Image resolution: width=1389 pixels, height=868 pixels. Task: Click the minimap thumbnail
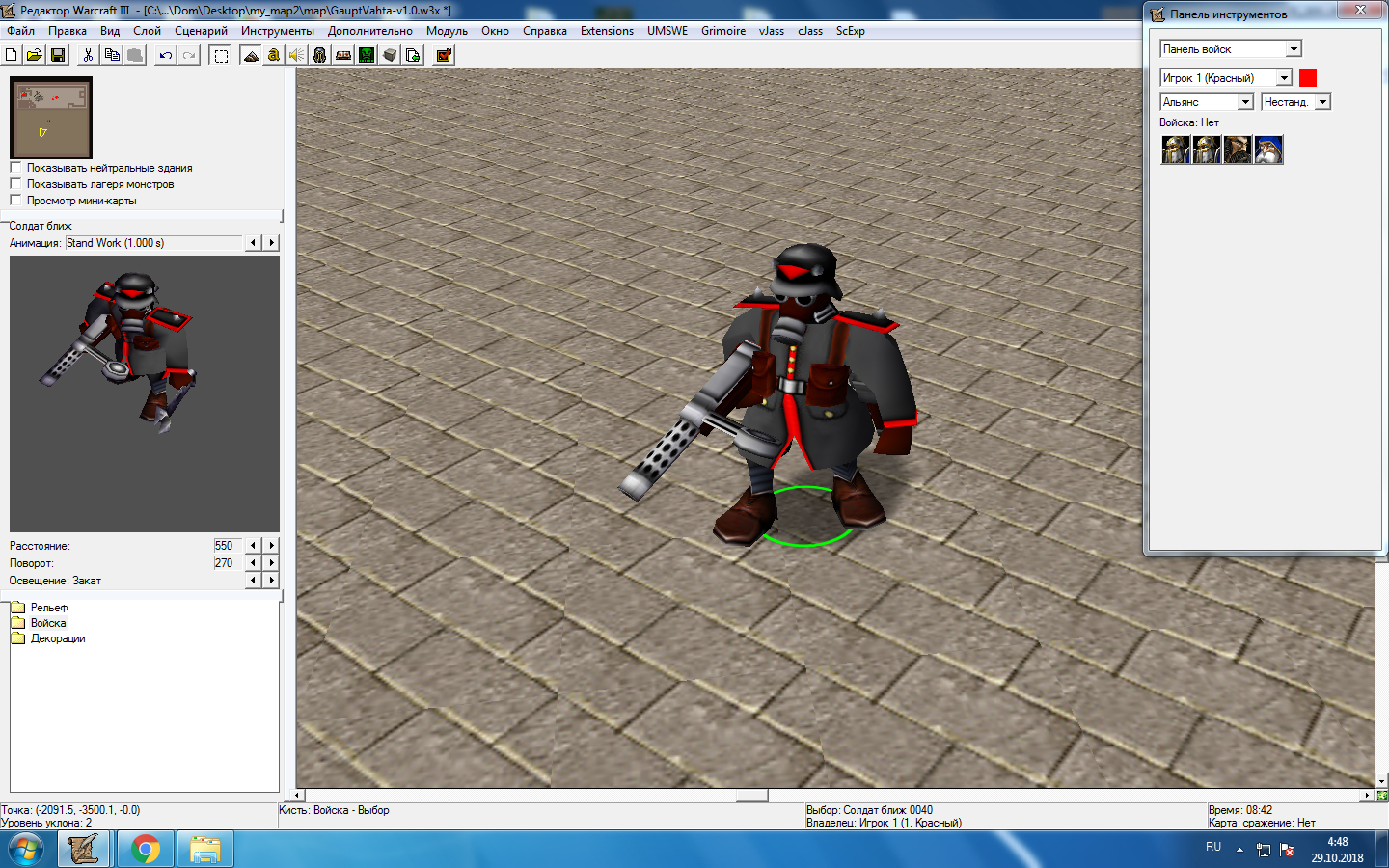(51, 118)
